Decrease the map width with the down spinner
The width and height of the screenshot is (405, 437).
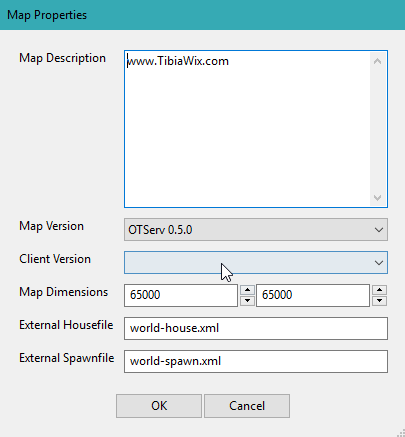click(247, 301)
